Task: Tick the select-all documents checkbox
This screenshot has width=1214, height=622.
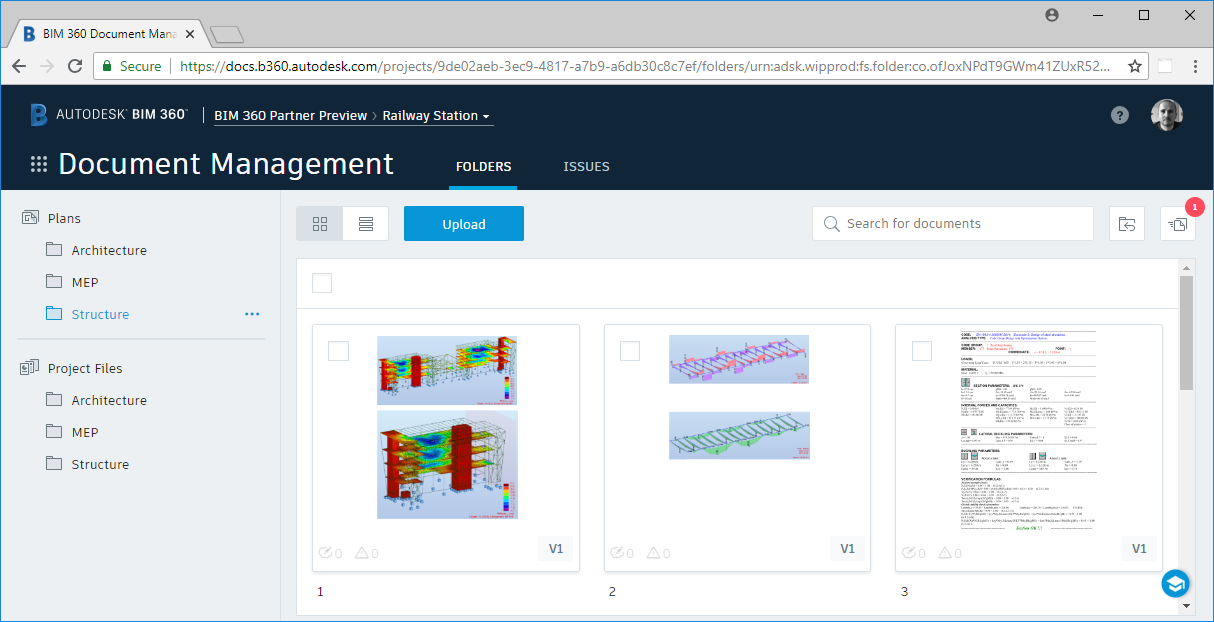Action: pyautogui.click(x=322, y=283)
